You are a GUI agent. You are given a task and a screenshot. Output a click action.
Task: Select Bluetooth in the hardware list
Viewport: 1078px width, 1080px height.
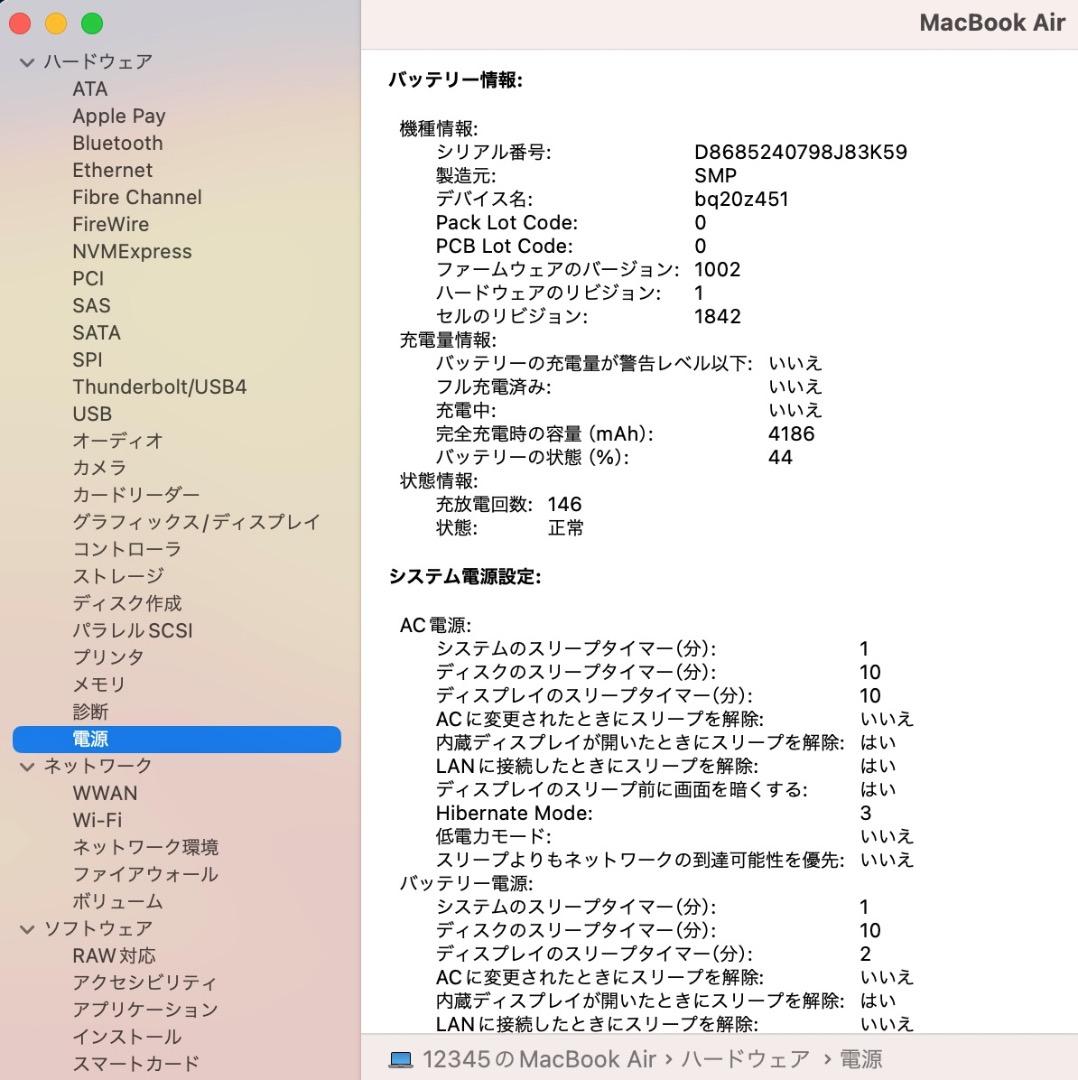click(117, 143)
